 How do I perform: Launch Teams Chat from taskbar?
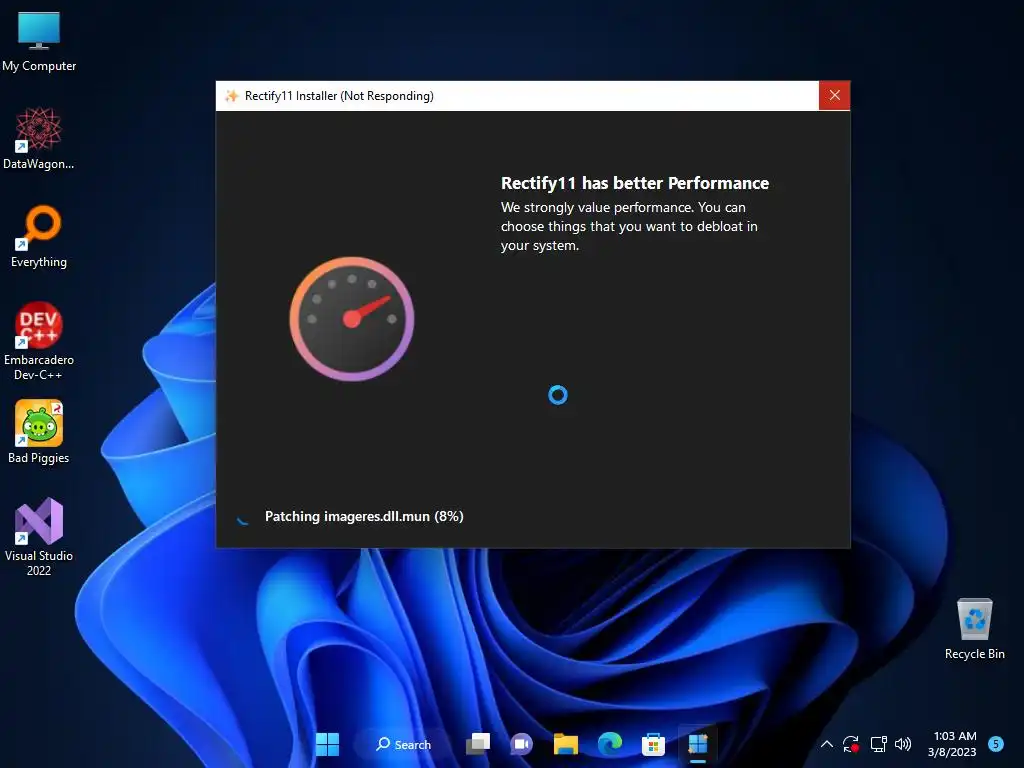click(521, 744)
